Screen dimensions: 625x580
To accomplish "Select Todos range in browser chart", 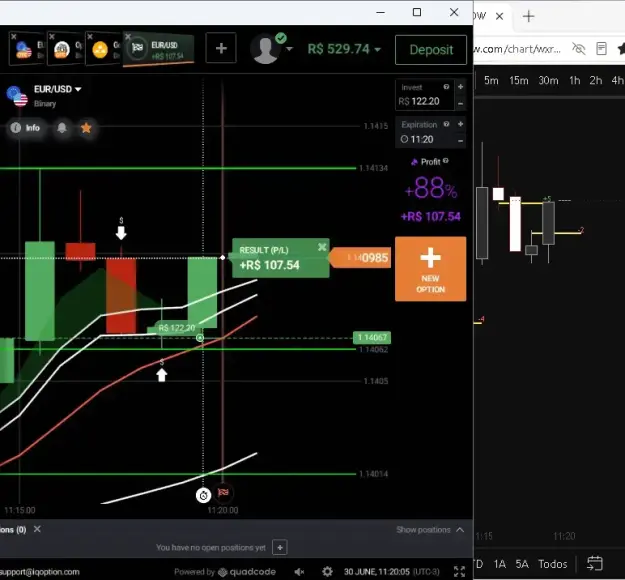I will coord(552,564).
